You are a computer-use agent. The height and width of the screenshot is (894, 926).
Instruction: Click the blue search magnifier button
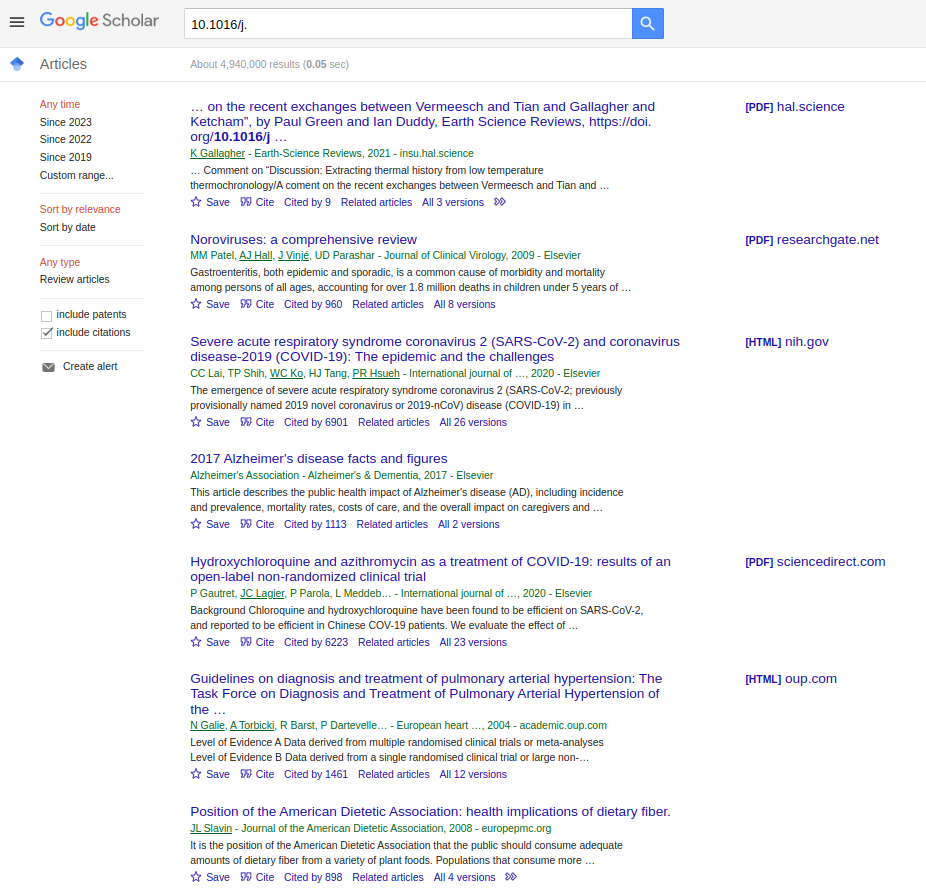pyautogui.click(x=647, y=23)
